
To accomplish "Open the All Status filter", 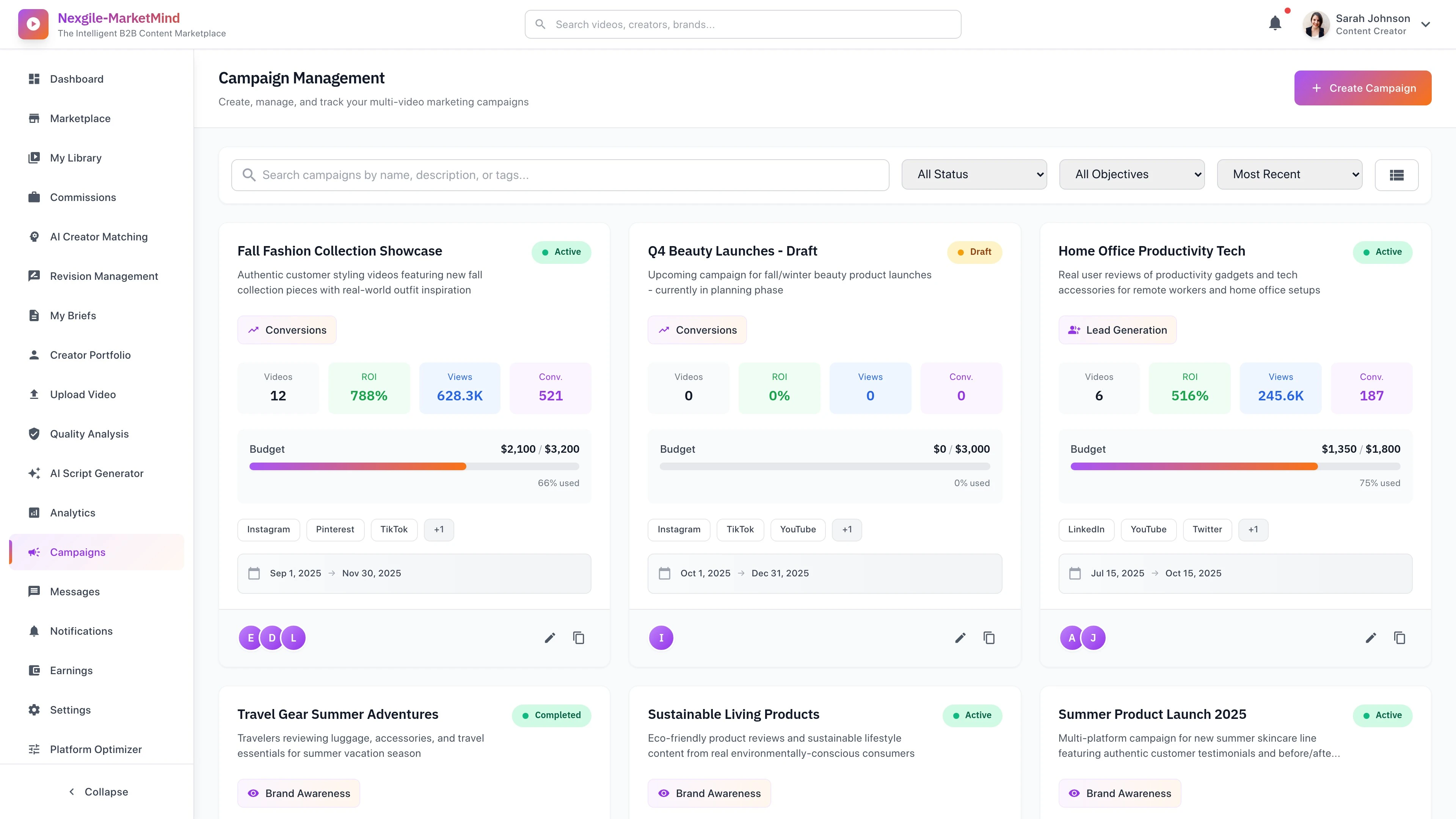I will click(974, 174).
